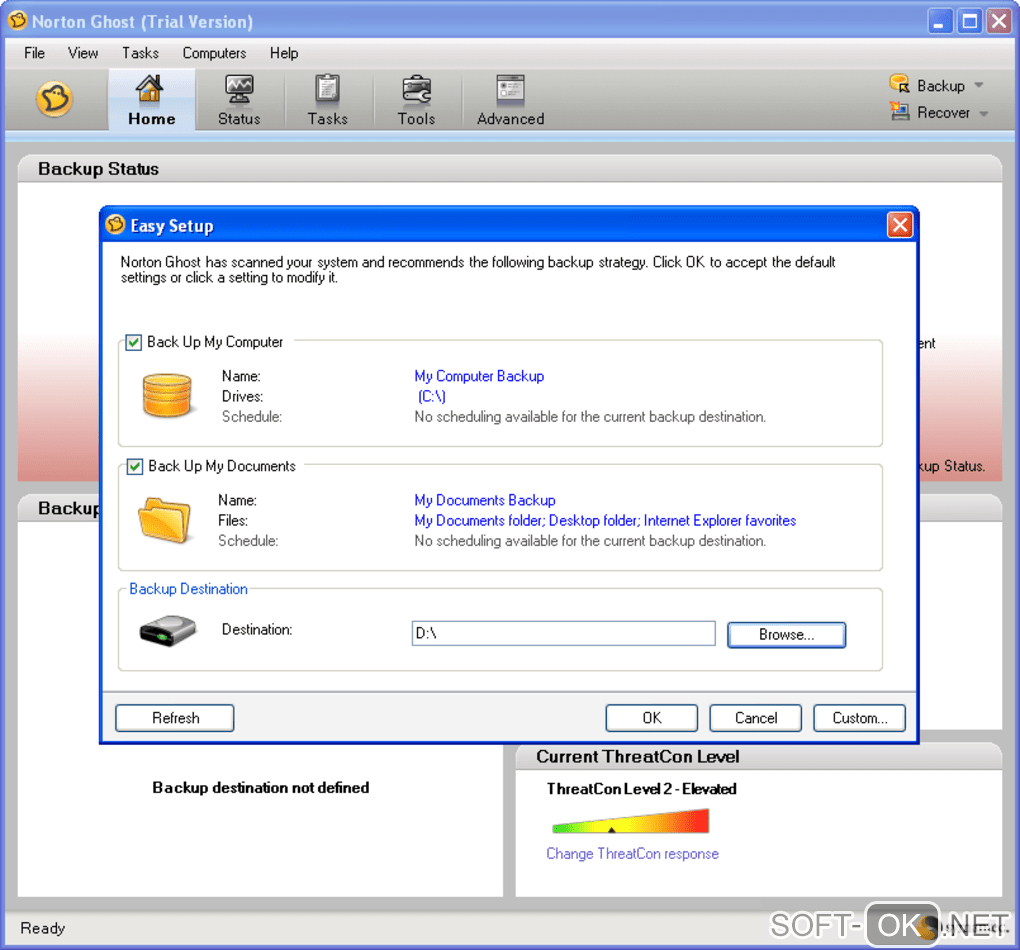Viewport: 1020px width, 950px height.
Task: Click the Recover icon in the toolbar
Action: [900, 111]
